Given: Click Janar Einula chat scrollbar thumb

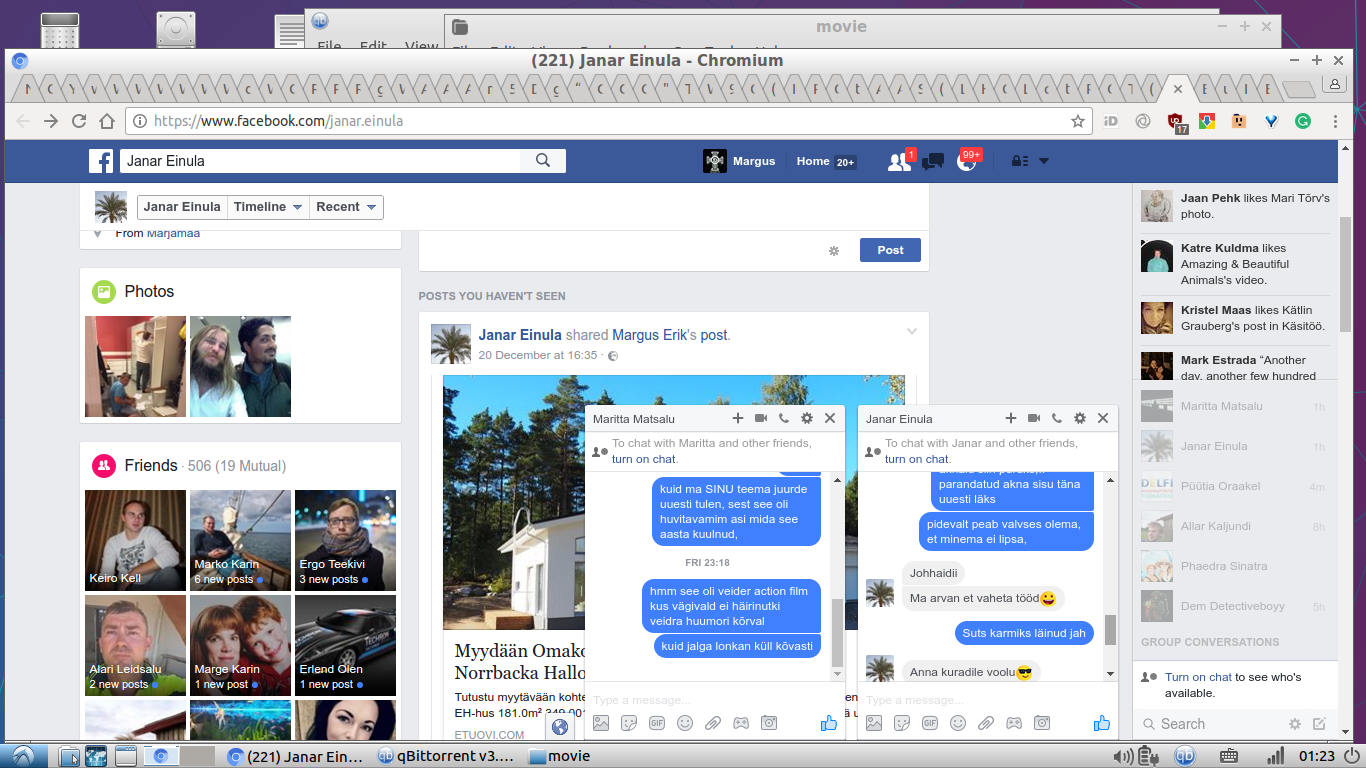Looking at the screenshot, I should pyautogui.click(x=1110, y=630).
